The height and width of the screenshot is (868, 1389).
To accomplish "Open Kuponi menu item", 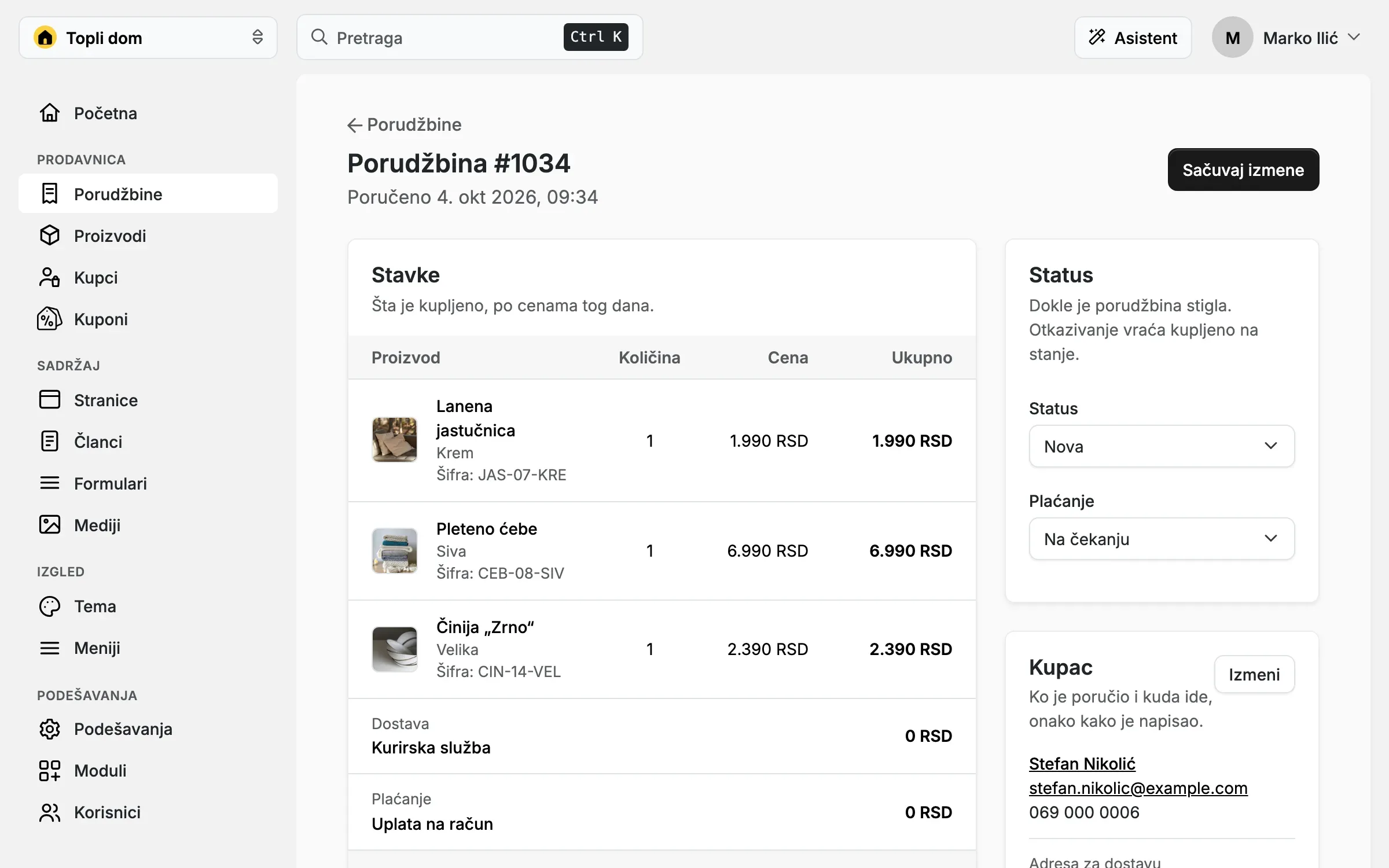I will (x=148, y=319).
